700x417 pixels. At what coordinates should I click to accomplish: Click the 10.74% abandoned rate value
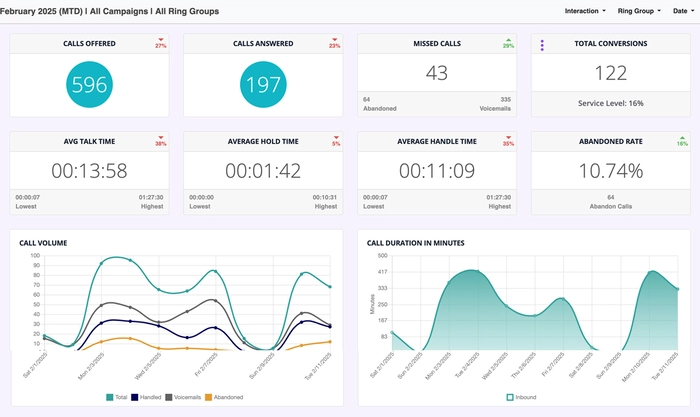(611, 171)
